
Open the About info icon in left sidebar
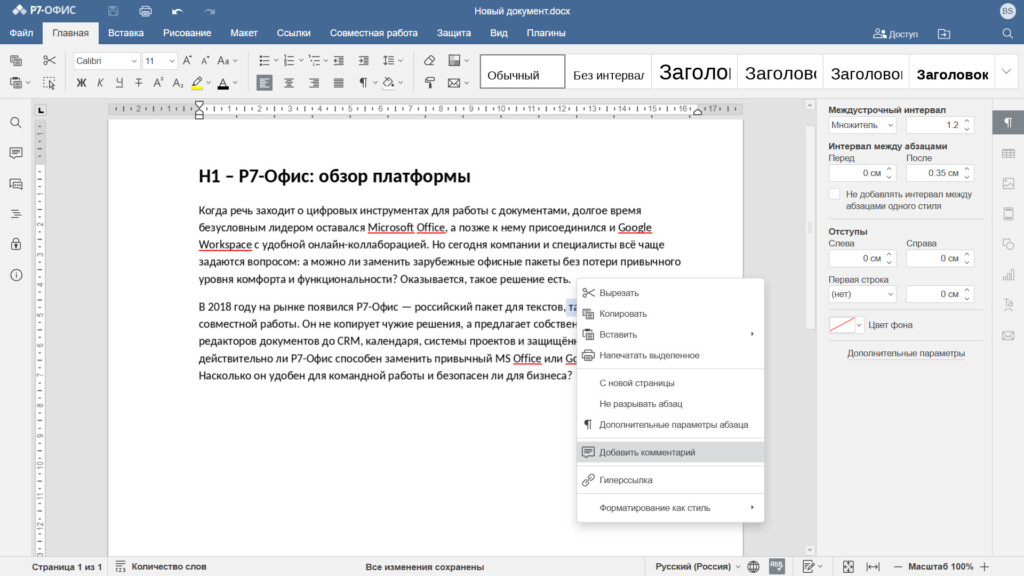click(16, 275)
